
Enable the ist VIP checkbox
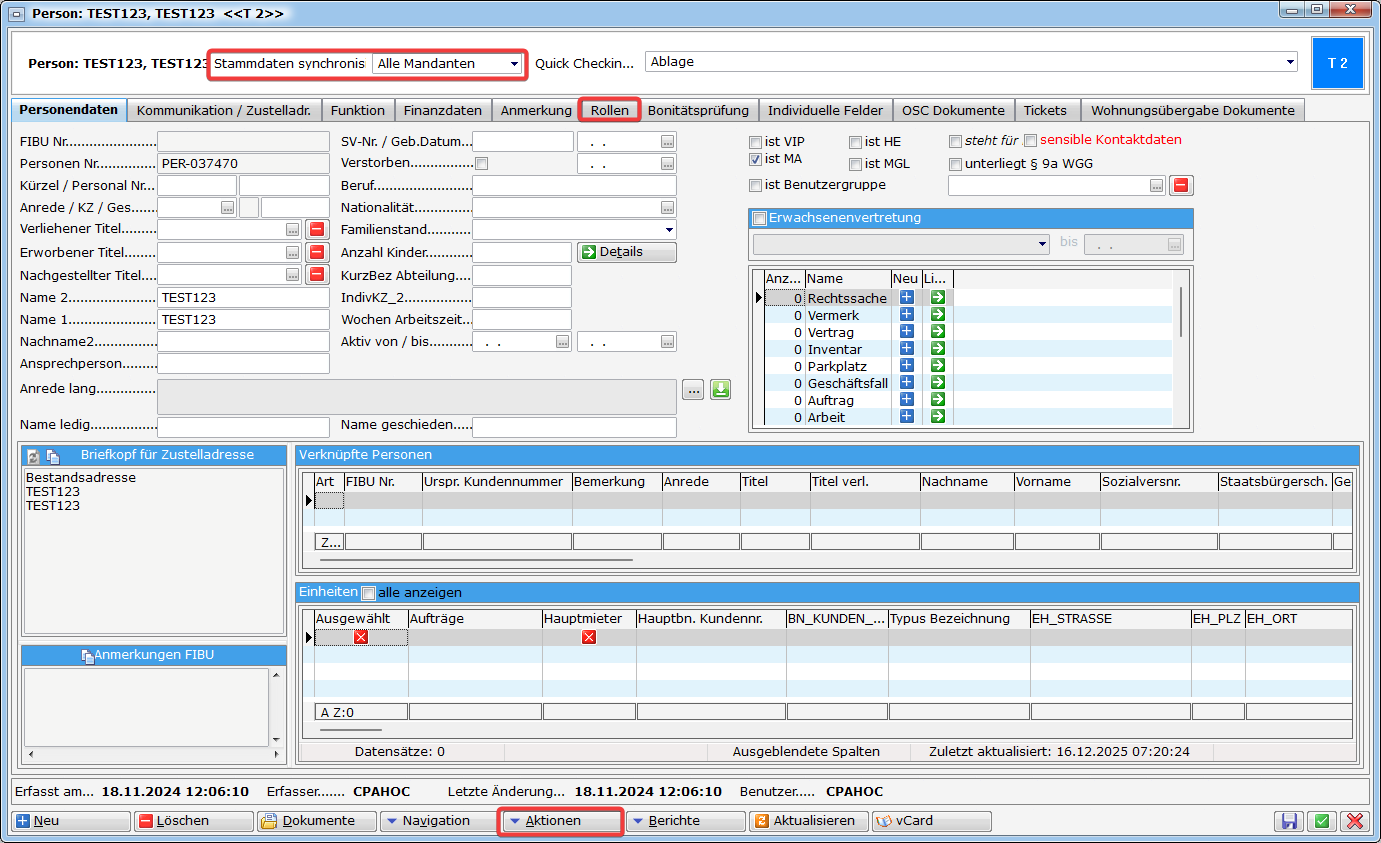point(756,142)
